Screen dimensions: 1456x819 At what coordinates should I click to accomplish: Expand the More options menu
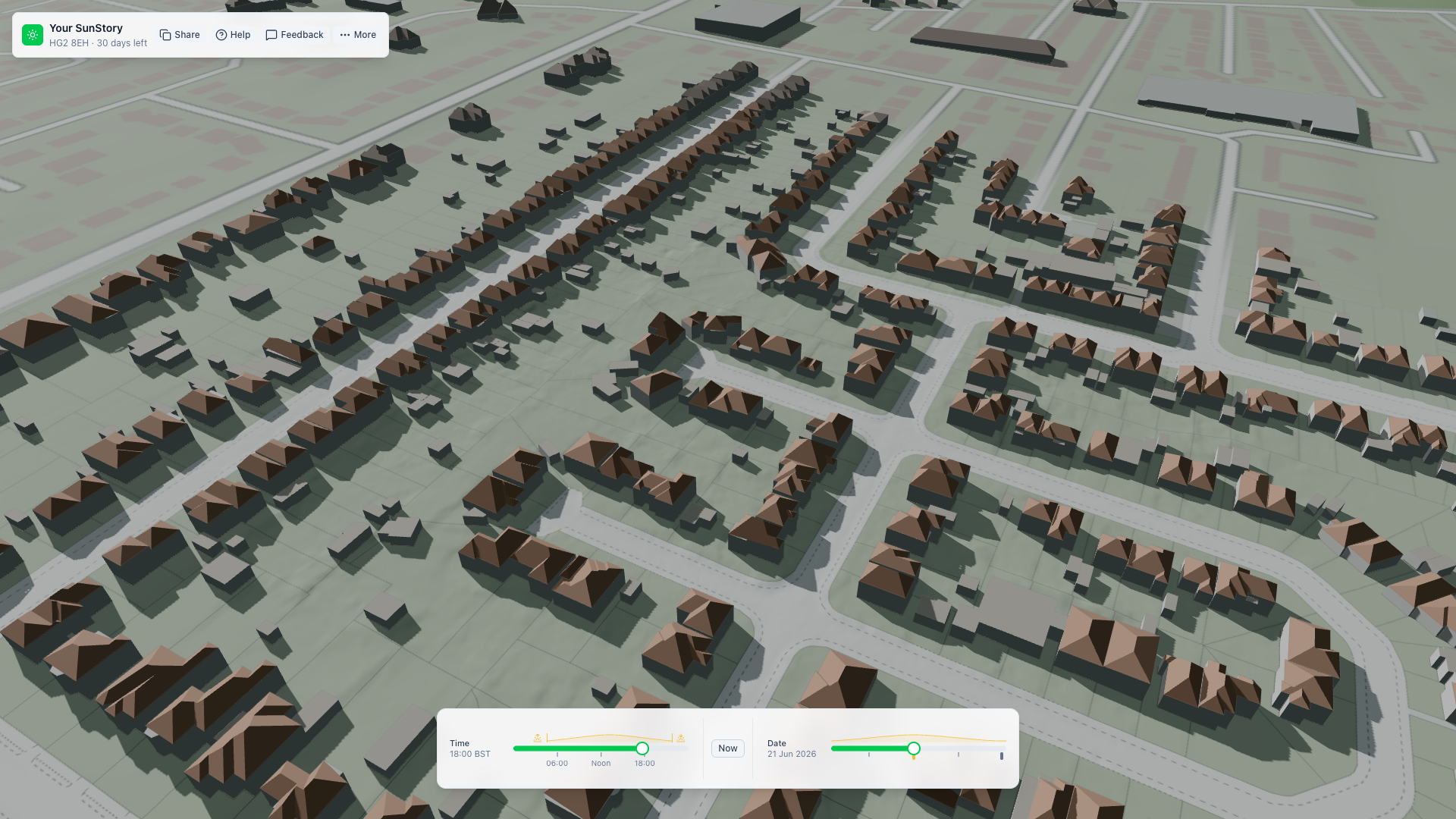358,35
